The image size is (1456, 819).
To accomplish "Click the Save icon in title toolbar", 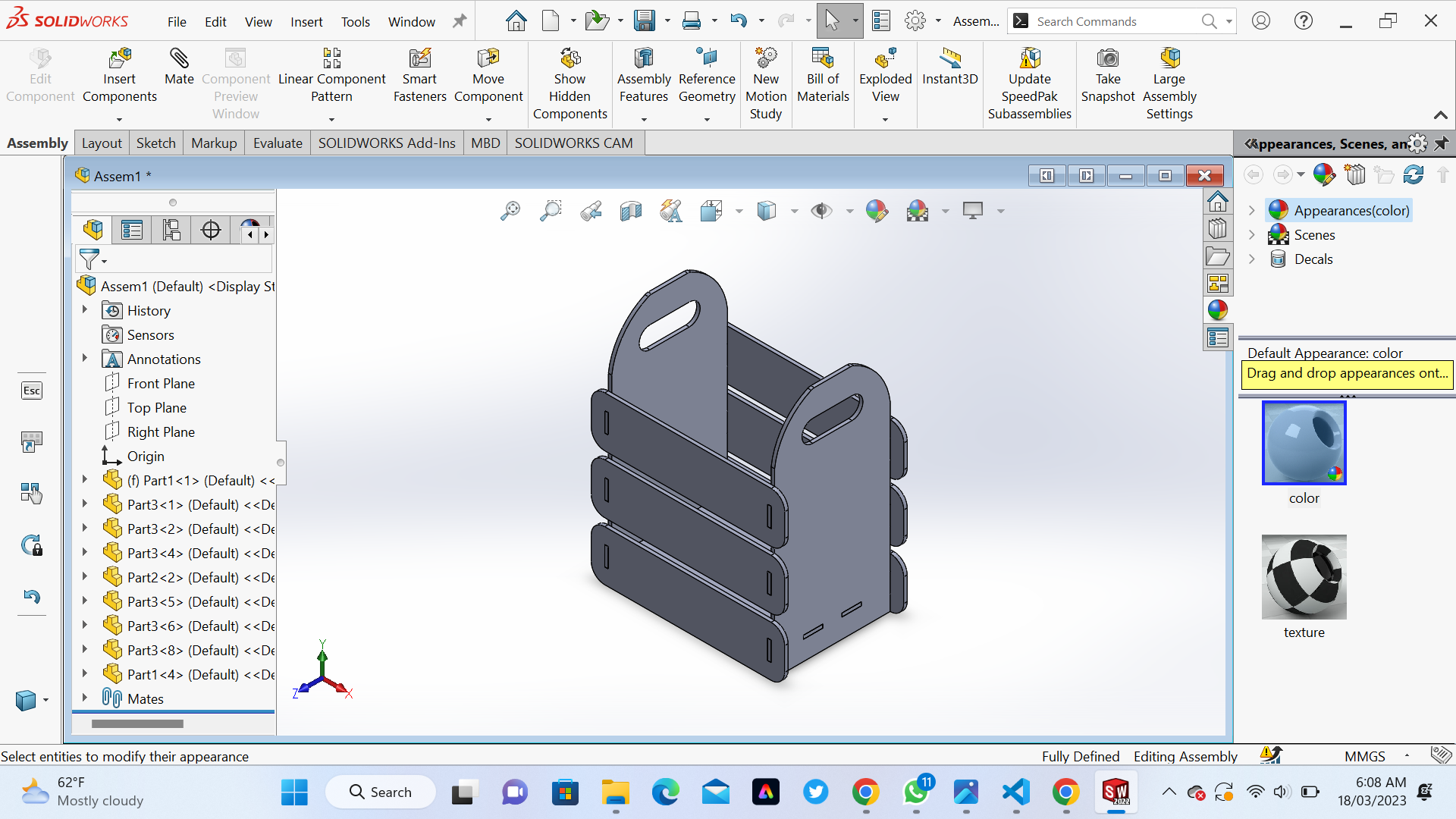I will [x=645, y=21].
